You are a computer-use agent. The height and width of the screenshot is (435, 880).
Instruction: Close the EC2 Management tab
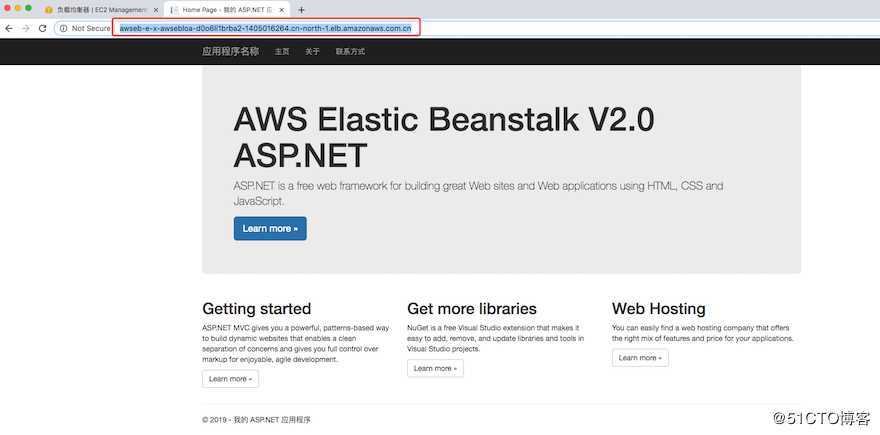click(x=155, y=9)
